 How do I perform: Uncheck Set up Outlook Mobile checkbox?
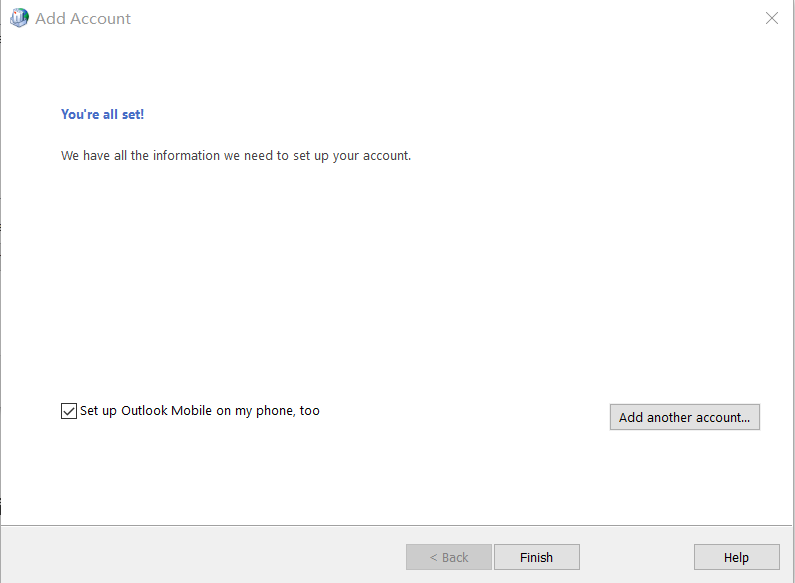point(69,411)
